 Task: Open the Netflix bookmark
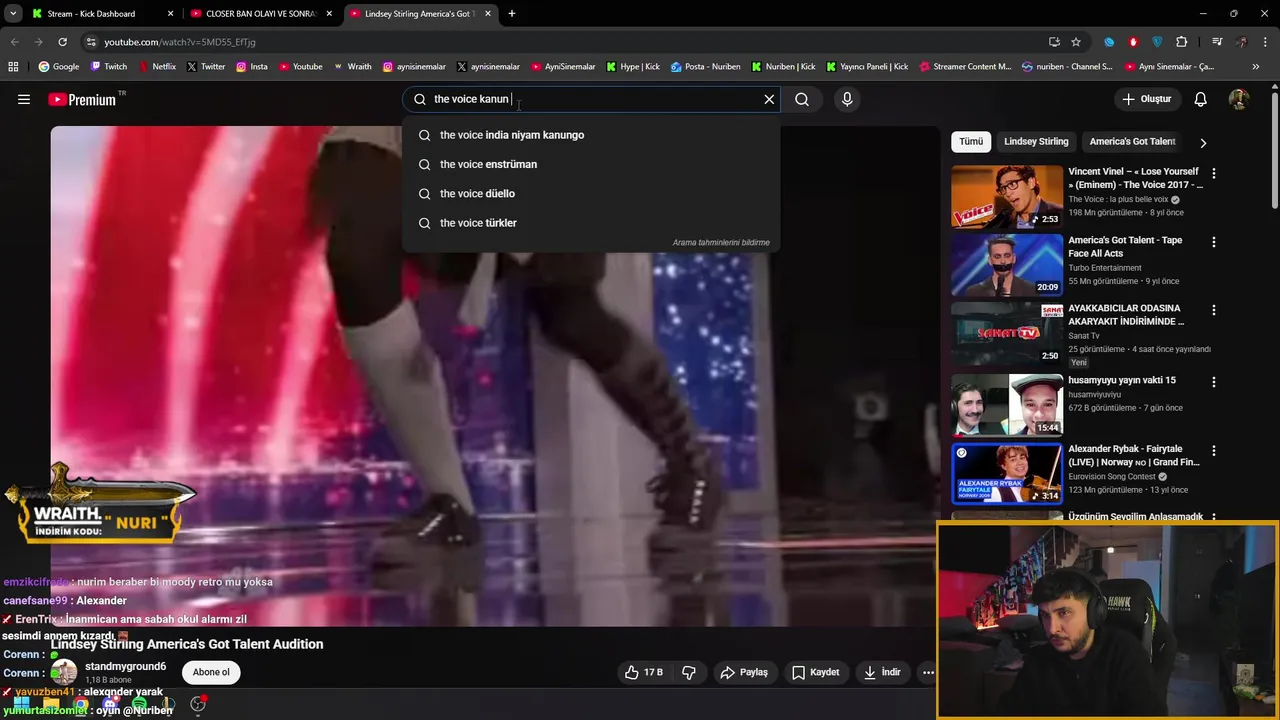pyautogui.click(x=157, y=67)
